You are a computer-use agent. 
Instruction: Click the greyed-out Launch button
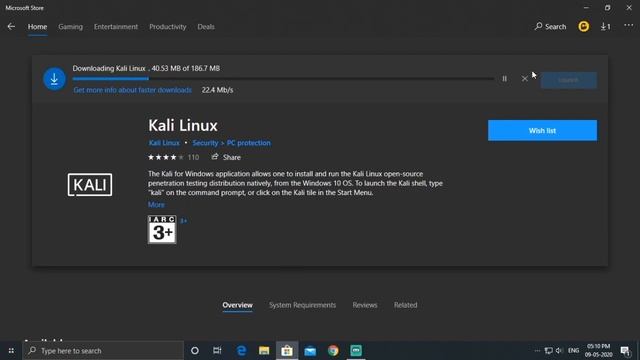(x=569, y=80)
